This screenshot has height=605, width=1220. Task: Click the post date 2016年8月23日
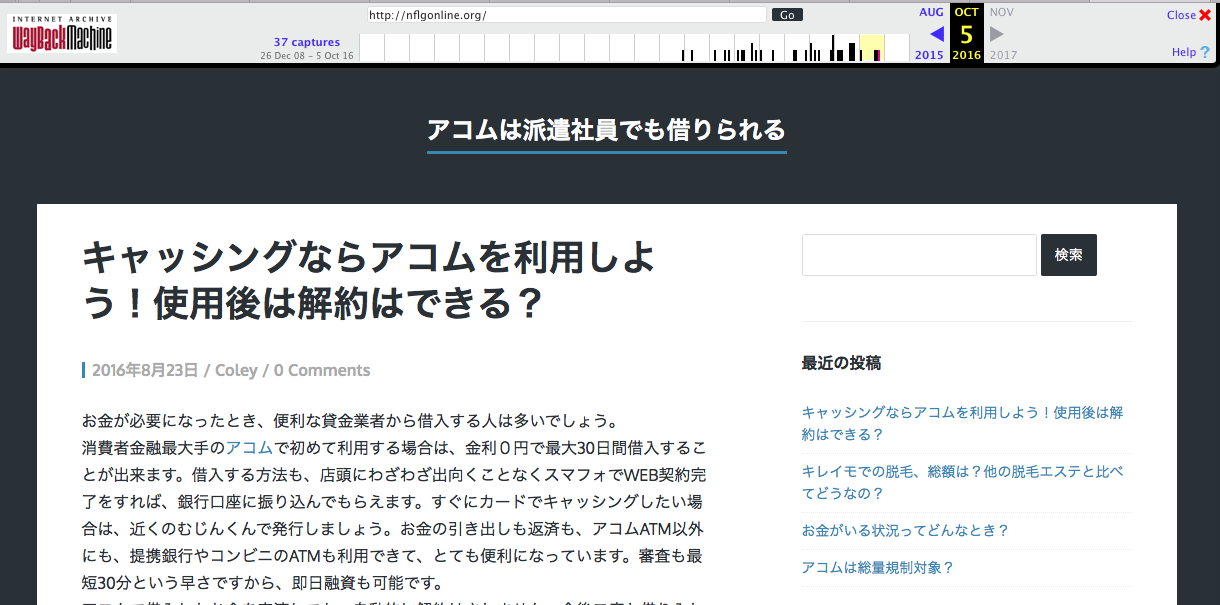pos(145,370)
